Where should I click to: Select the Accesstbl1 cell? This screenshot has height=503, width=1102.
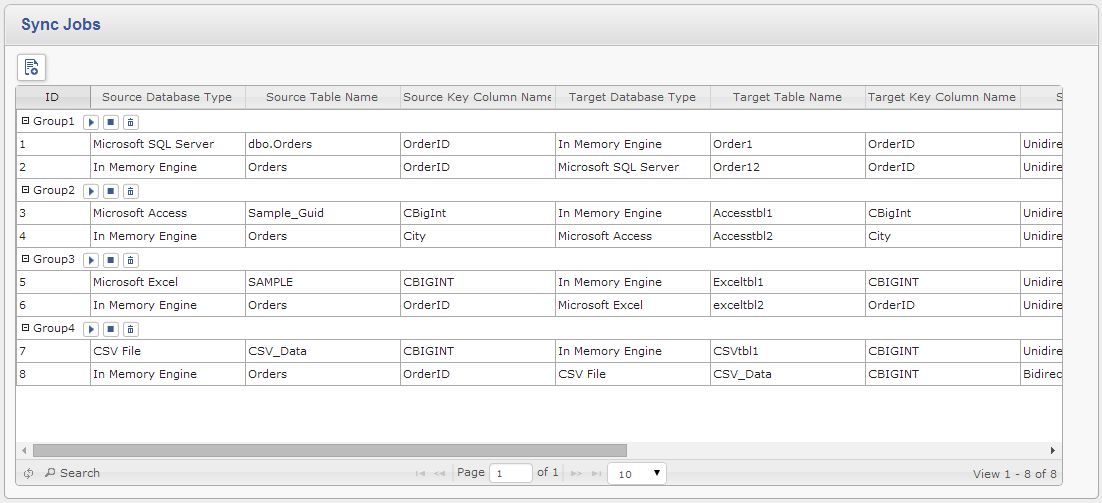(788, 213)
